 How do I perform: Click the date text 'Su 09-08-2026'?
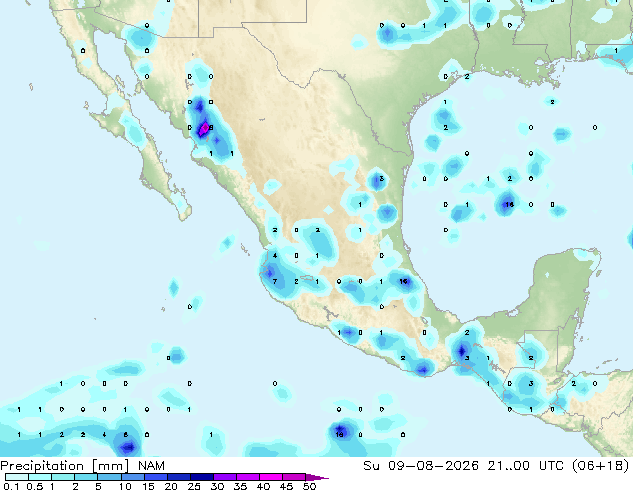pyautogui.click(x=421, y=466)
